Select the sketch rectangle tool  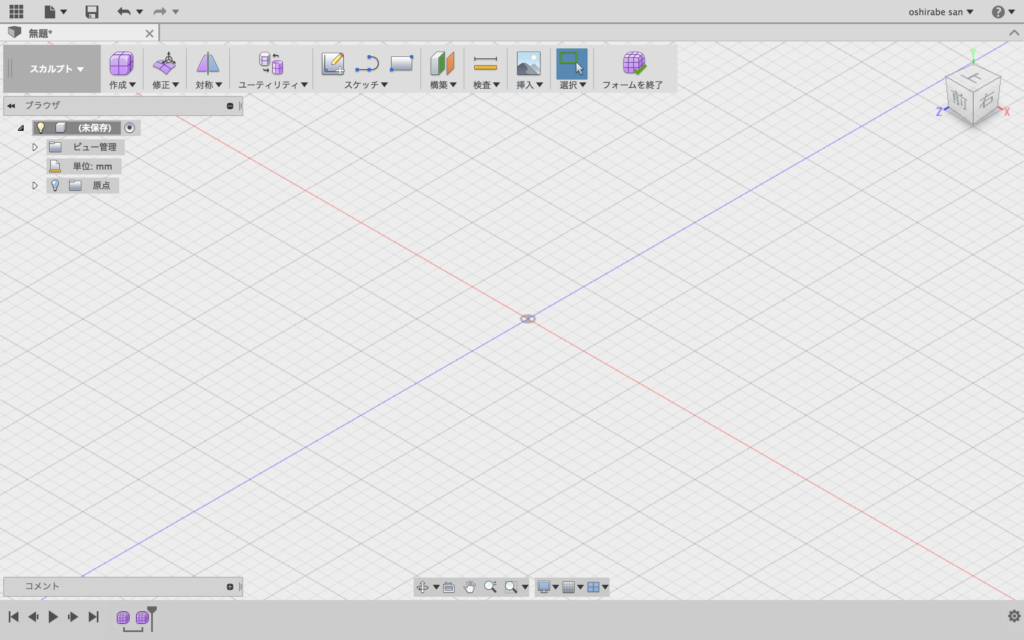402,63
